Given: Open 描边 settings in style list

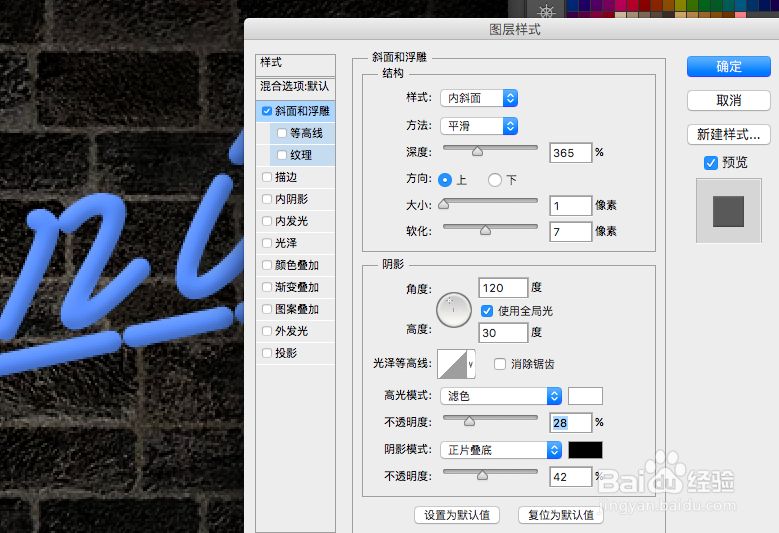Looking at the screenshot, I should [x=286, y=177].
